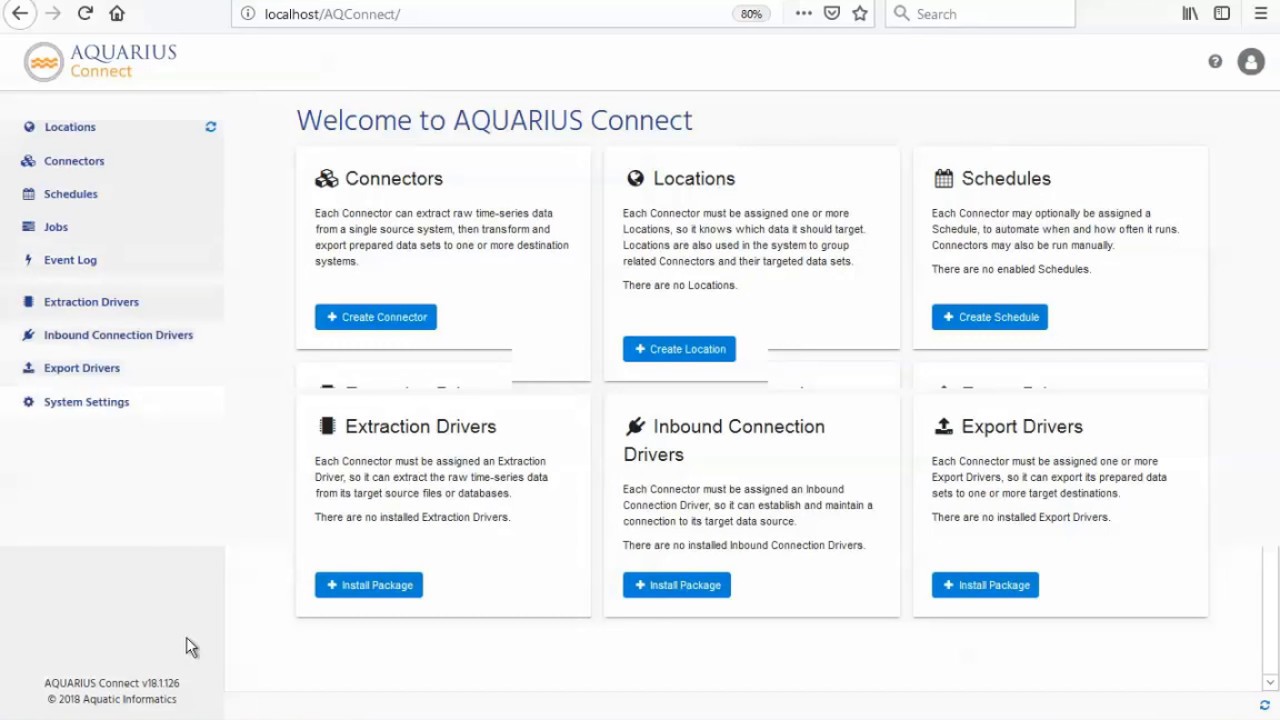Click the browser Search box
The height and width of the screenshot is (720, 1280).
pos(980,14)
